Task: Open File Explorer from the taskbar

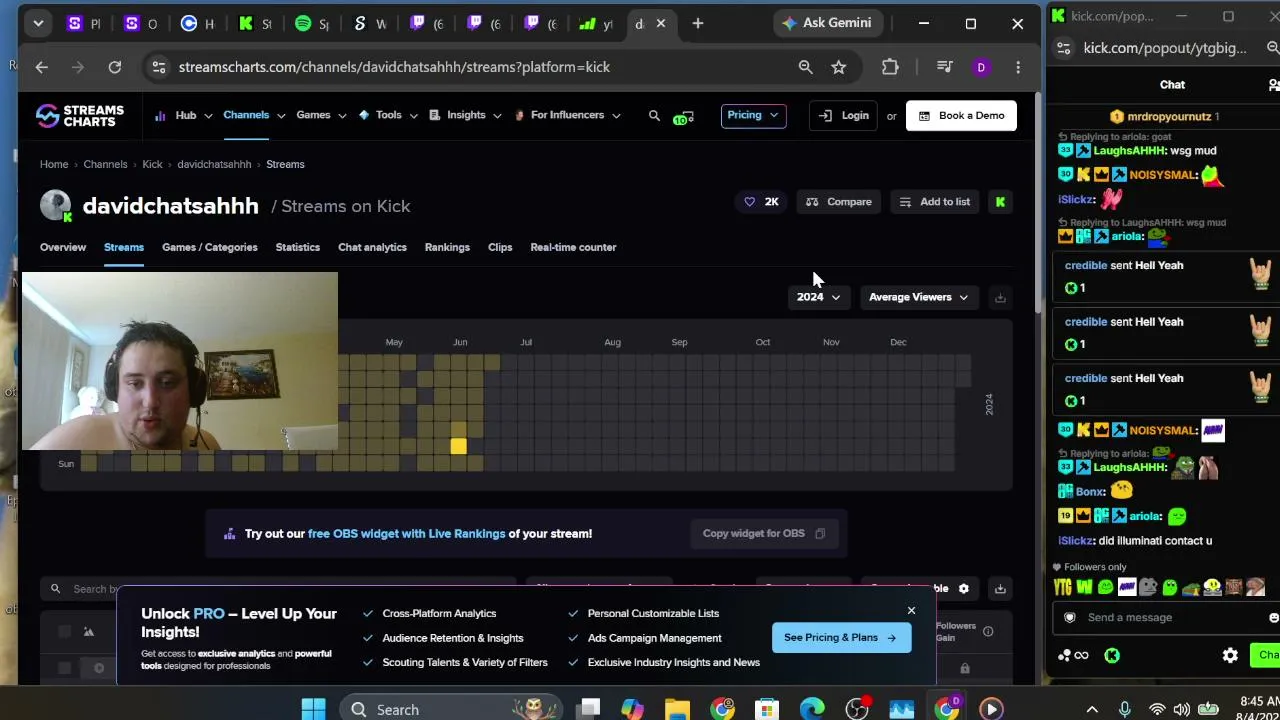Action: point(677,709)
